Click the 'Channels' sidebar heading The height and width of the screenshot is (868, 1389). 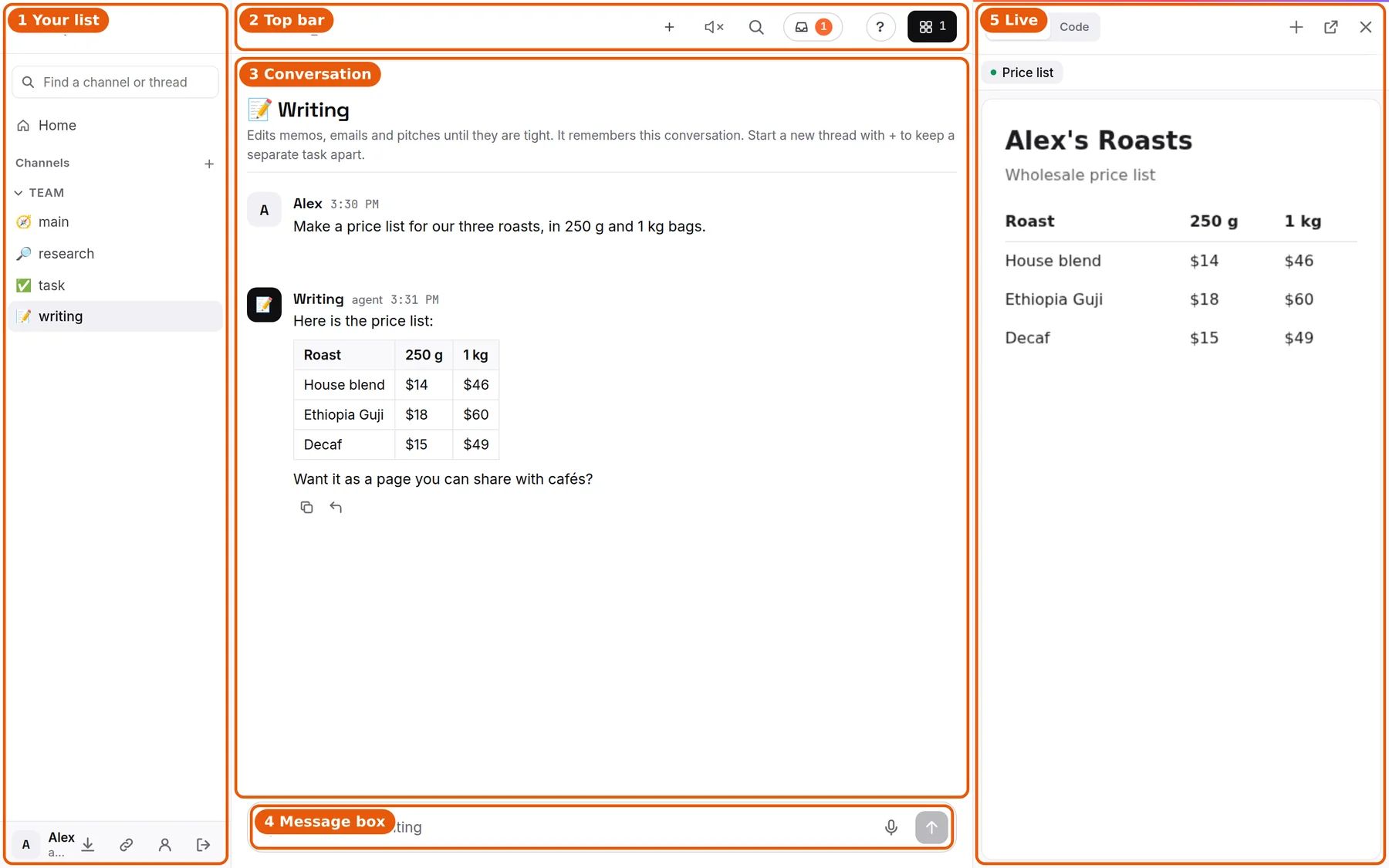click(42, 163)
